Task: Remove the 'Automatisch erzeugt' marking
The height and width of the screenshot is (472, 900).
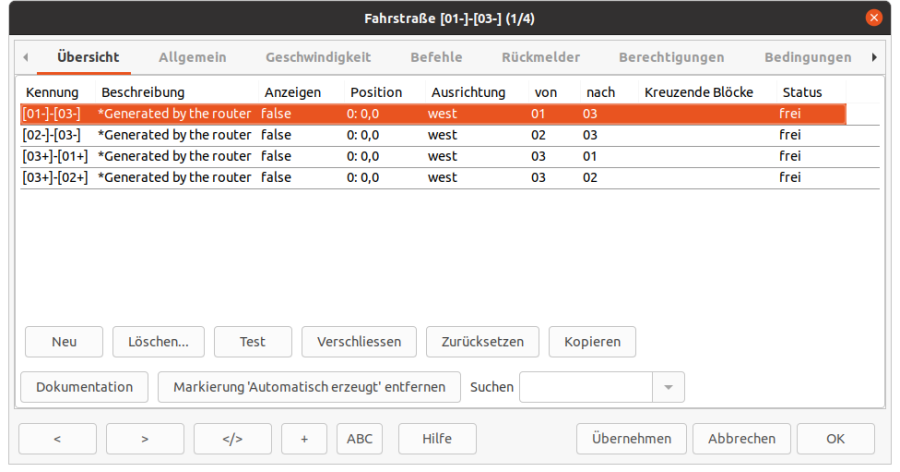Action: [x=309, y=387]
